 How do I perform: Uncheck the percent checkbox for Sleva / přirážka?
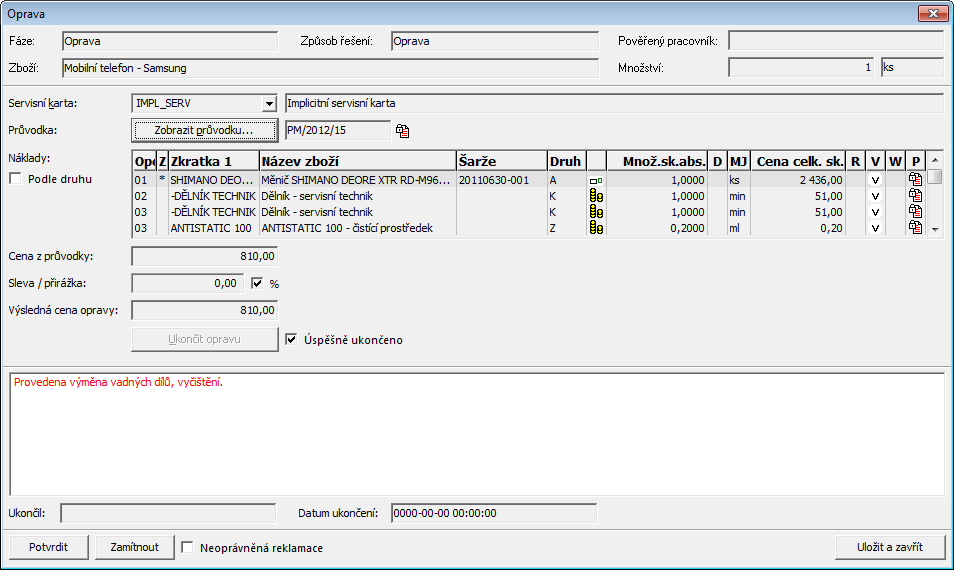pos(257,283)
